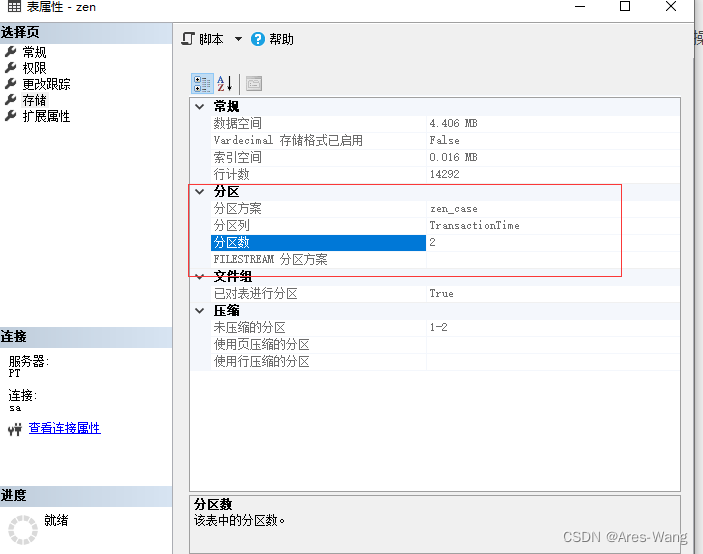This screenshot has width=703, height=554.
Task: Switch to categorized property view
Action: point(202,84)
